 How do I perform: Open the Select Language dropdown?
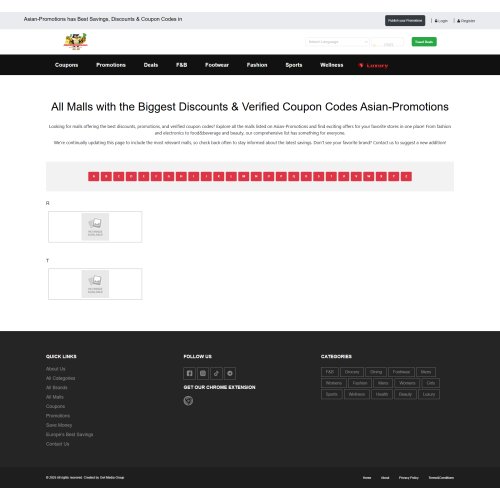point(337,42)
